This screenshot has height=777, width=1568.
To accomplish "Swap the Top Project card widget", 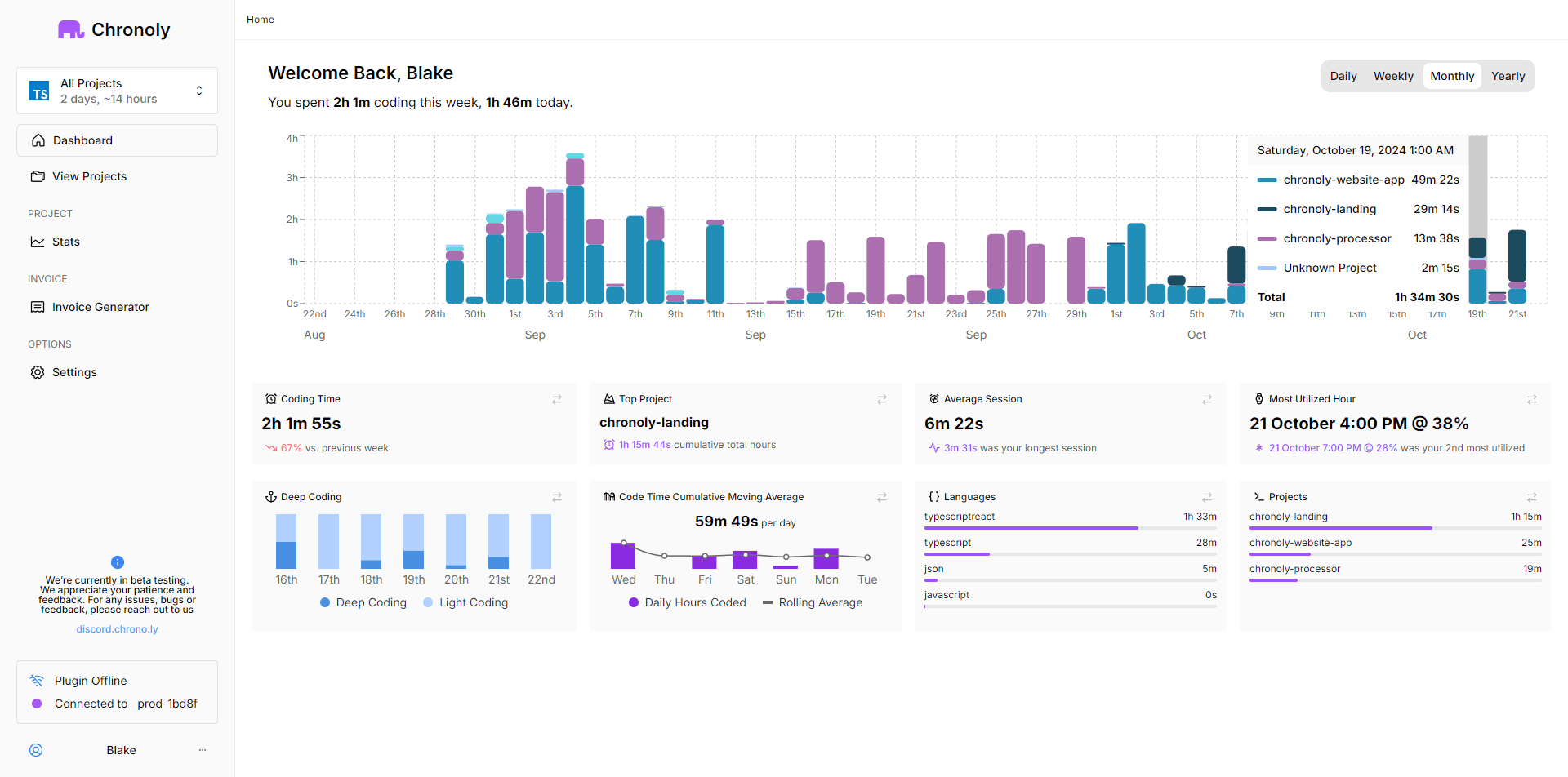I will point(882,400).
